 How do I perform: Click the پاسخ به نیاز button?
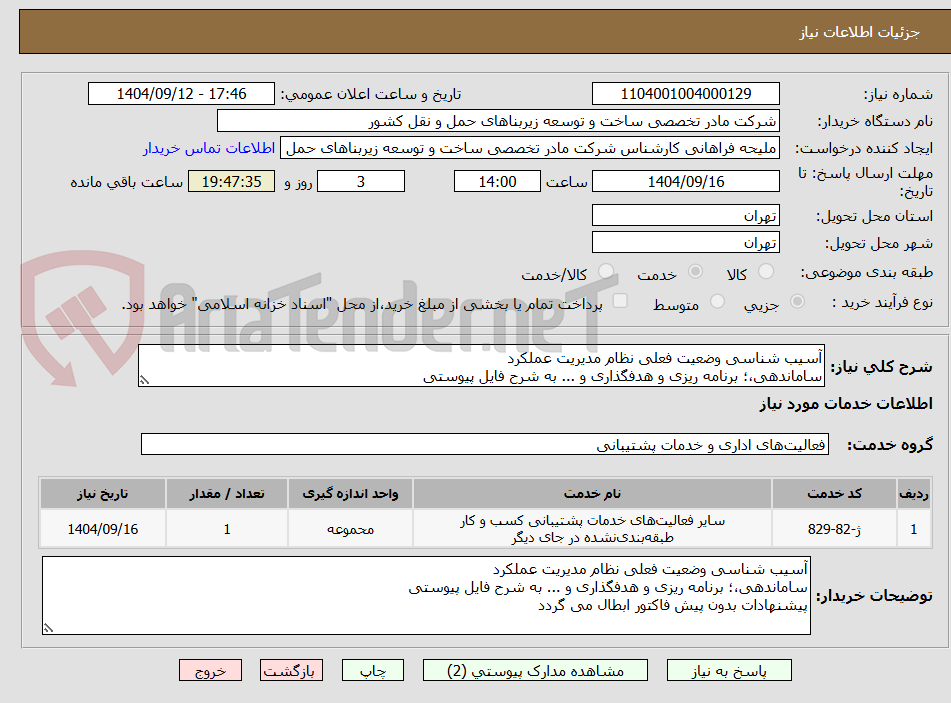728,670
